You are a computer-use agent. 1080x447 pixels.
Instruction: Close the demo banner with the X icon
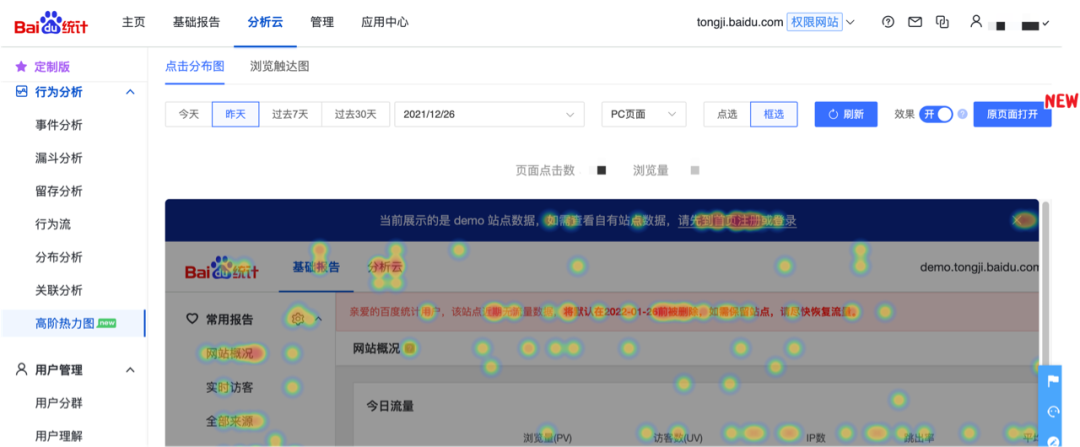1017,220
